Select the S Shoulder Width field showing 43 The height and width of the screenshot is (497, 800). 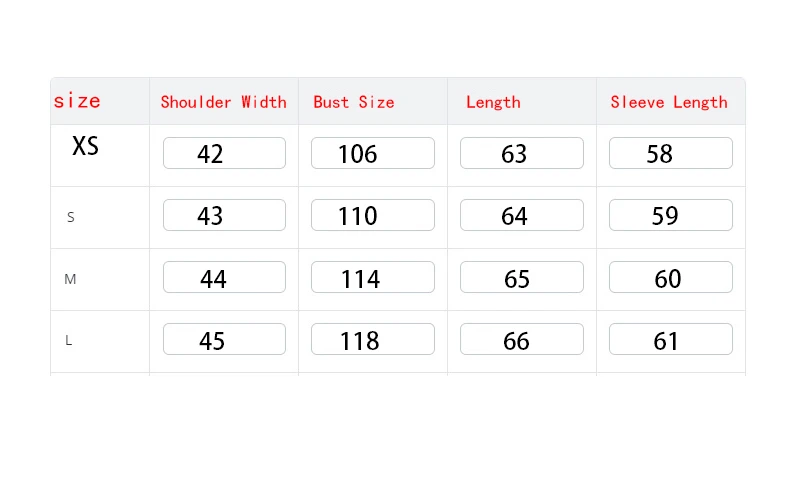pos(224,215)
